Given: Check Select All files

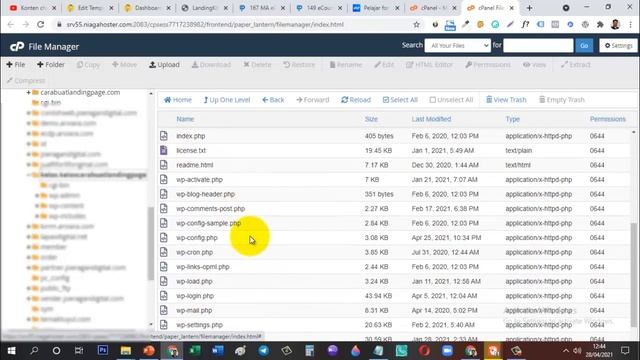Looking at the screenshot, I should coord(400,100).
